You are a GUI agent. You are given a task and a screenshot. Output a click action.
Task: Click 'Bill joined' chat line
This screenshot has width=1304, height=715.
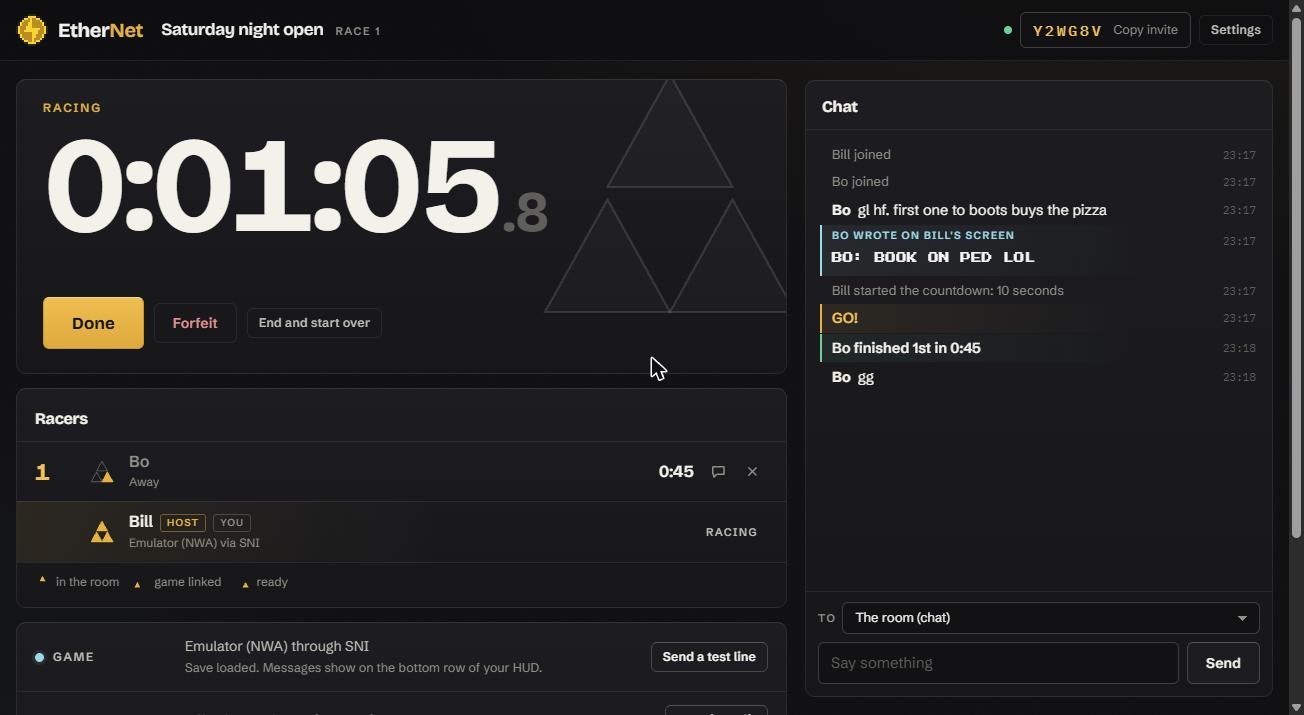coord(861,155)
